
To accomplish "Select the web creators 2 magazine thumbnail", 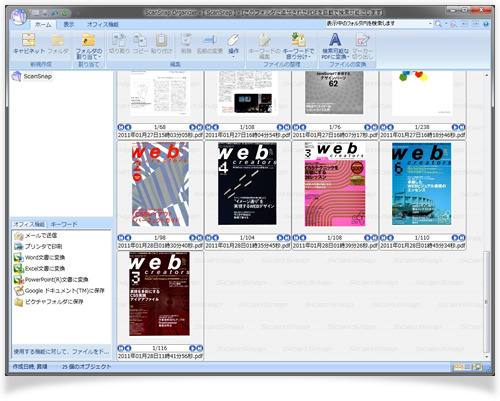I will 160,184.
